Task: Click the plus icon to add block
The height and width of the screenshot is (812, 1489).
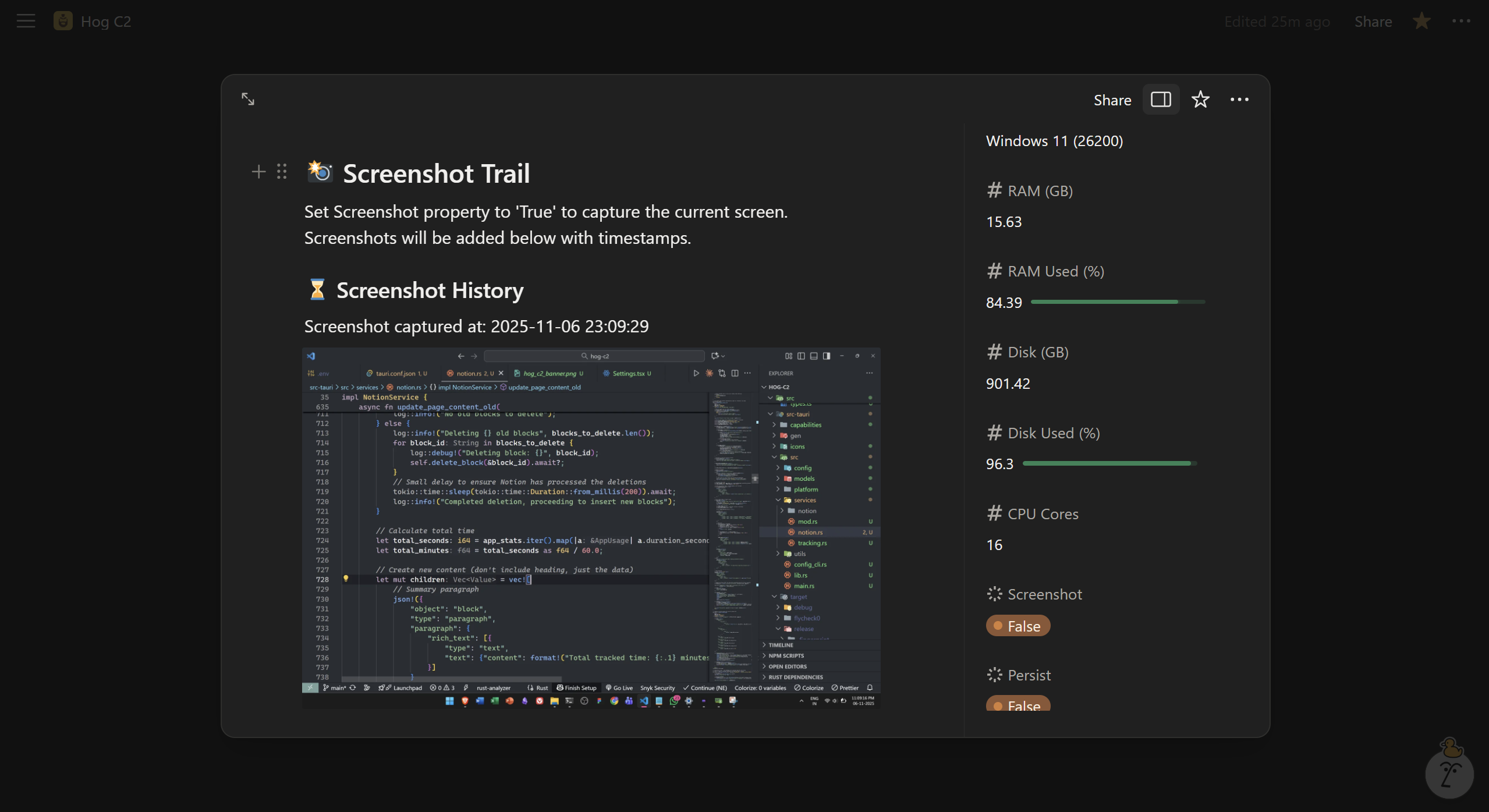Action: pos(258,172)
